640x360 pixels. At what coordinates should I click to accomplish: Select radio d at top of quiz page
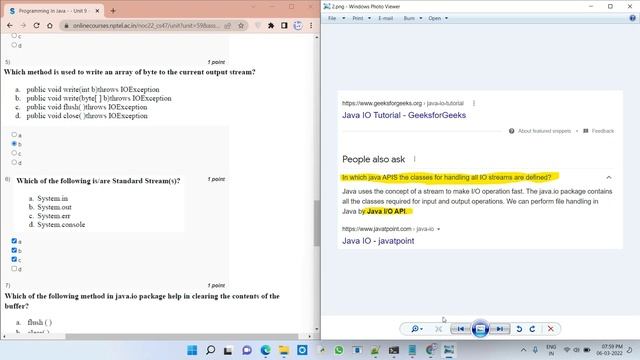pyautogui.click(x=14, y=45)
